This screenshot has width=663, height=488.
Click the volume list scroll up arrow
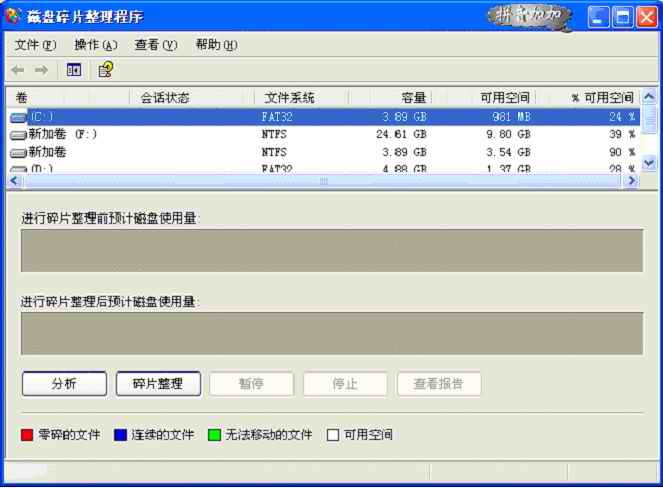coord(649,97)
